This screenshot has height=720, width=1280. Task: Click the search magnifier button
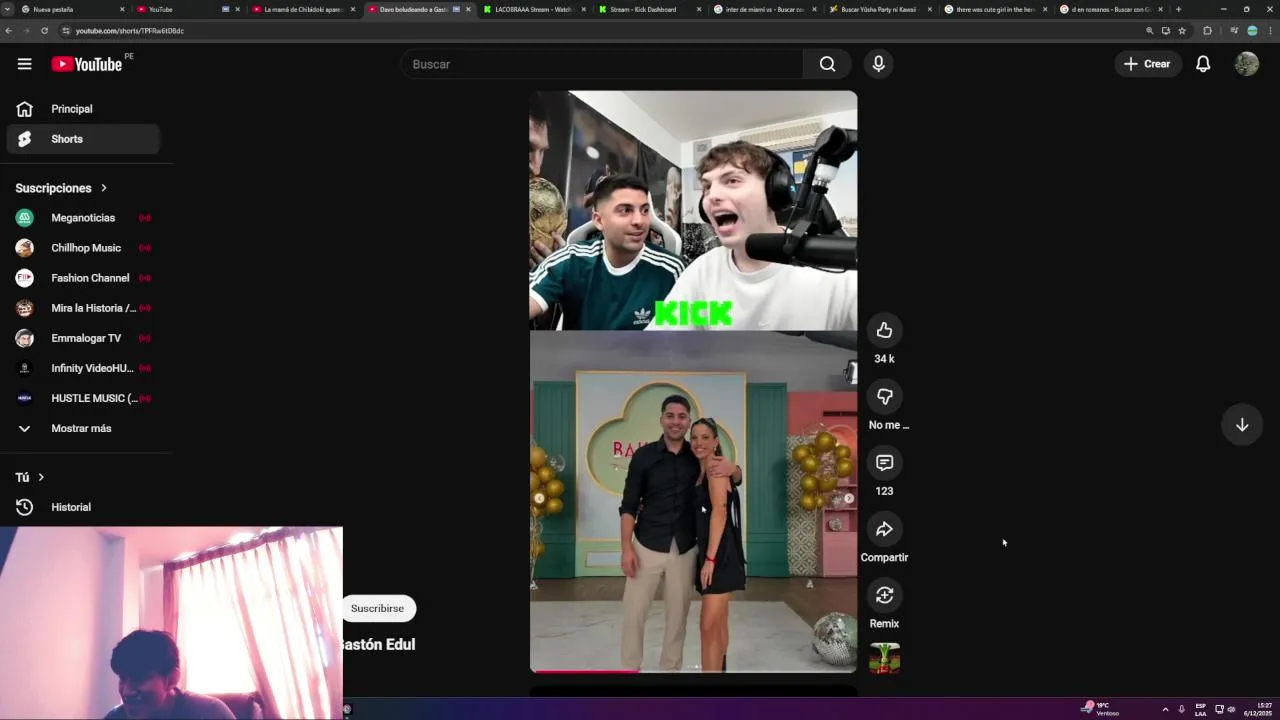(x=827, y=64)
